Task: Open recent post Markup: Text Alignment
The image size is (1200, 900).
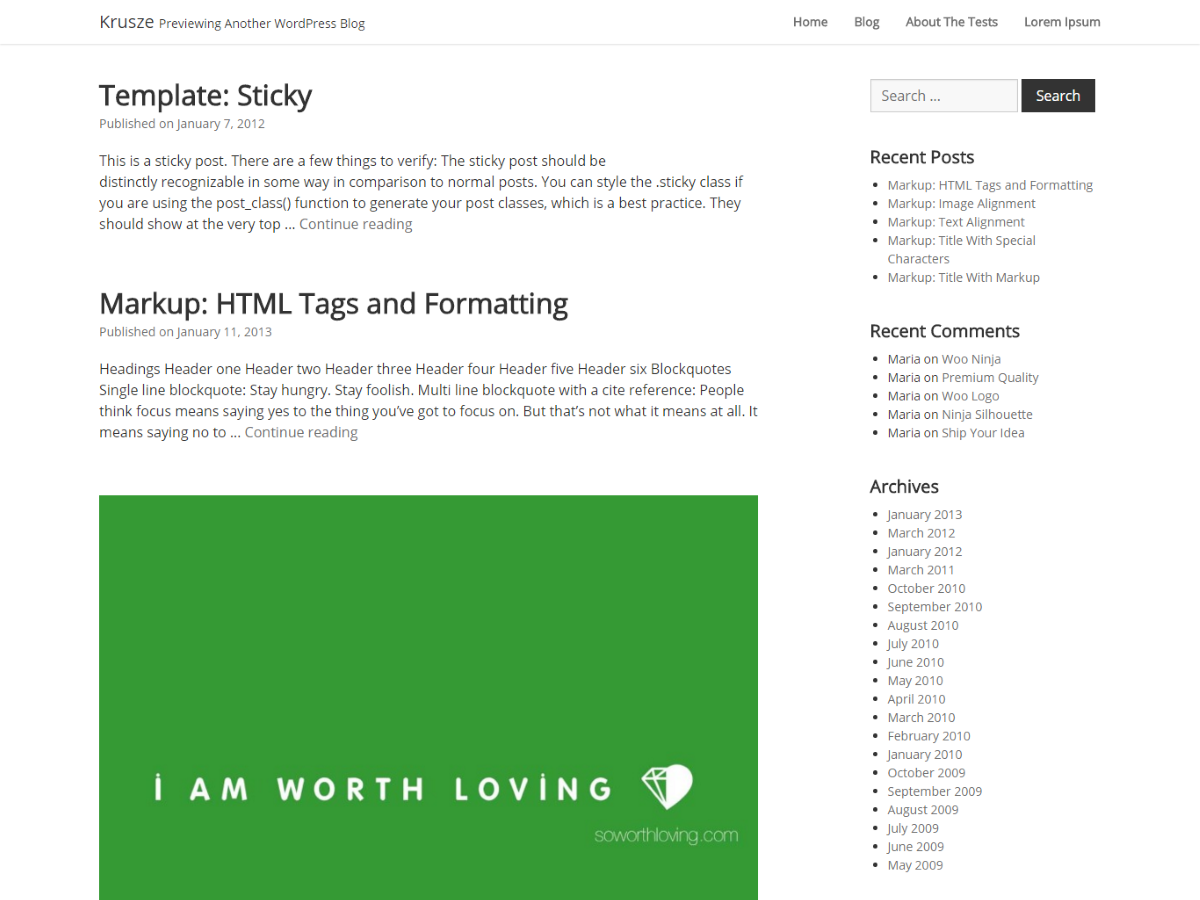Action: [x=956, y=222]
